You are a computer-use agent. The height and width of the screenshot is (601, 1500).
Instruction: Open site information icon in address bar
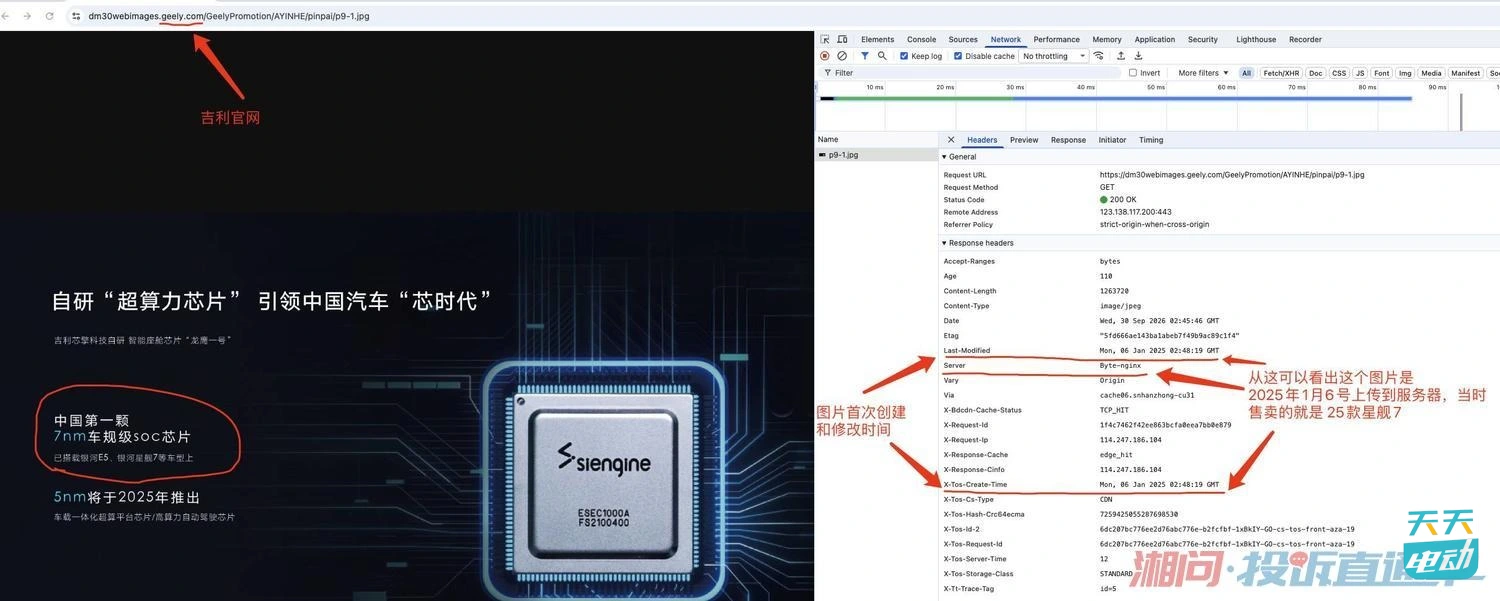(x=76, y=16)
